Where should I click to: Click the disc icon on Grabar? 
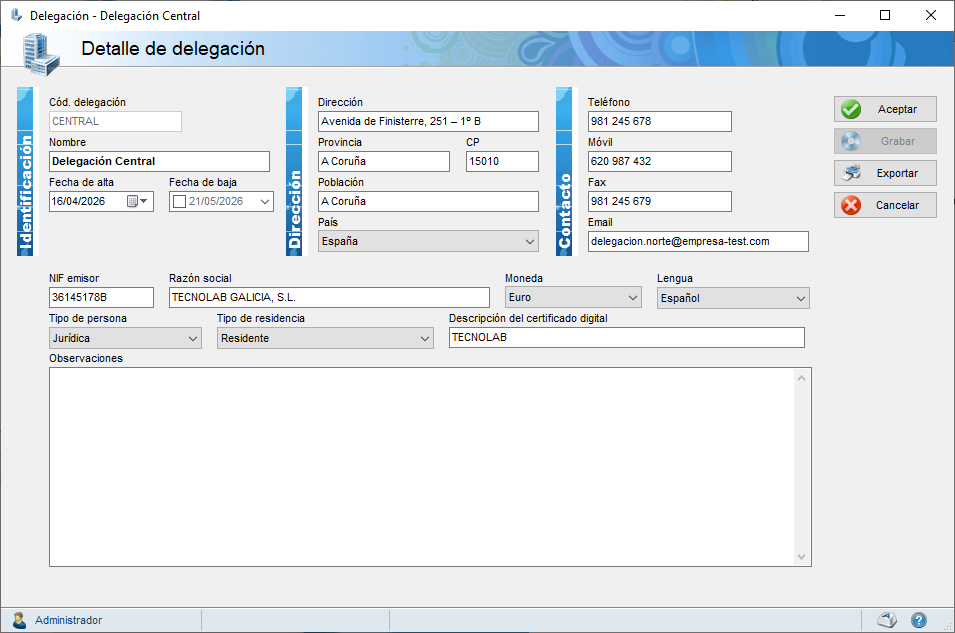tap(851, 141)
